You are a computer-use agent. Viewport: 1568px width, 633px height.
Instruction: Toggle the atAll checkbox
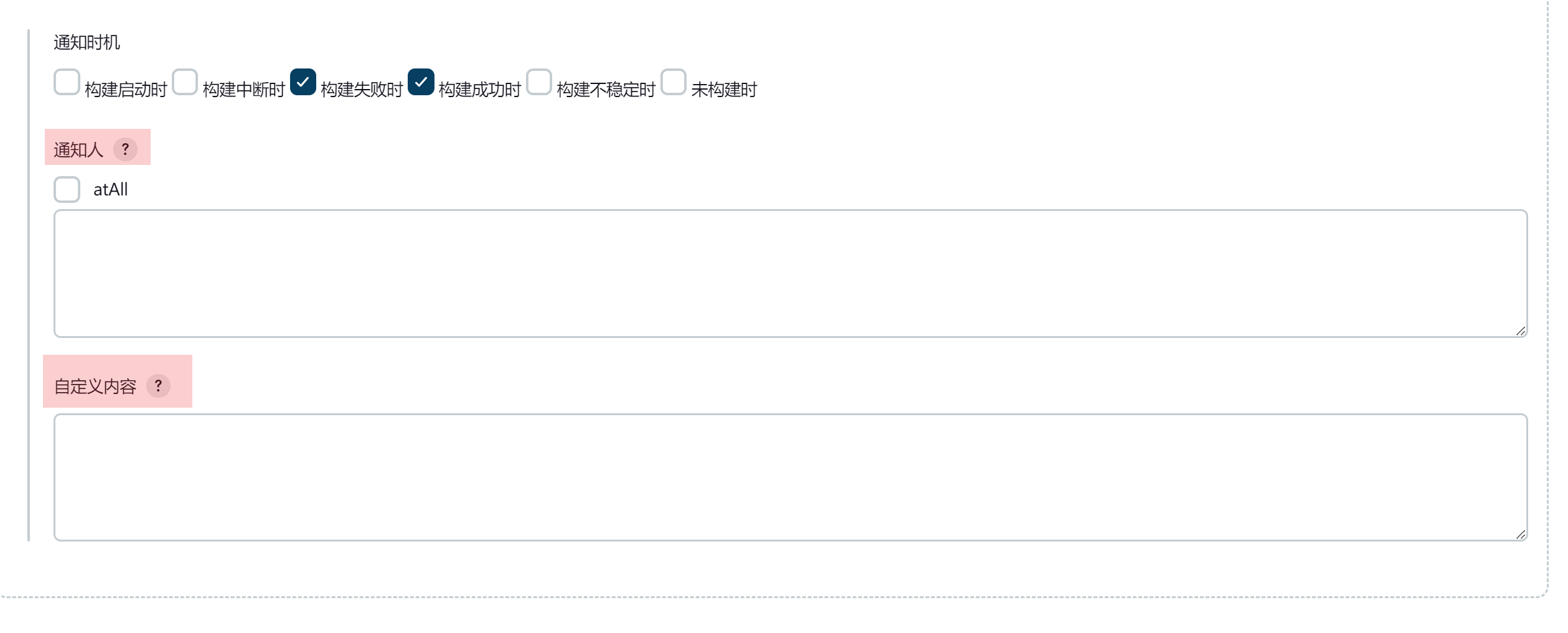point(67,189)
